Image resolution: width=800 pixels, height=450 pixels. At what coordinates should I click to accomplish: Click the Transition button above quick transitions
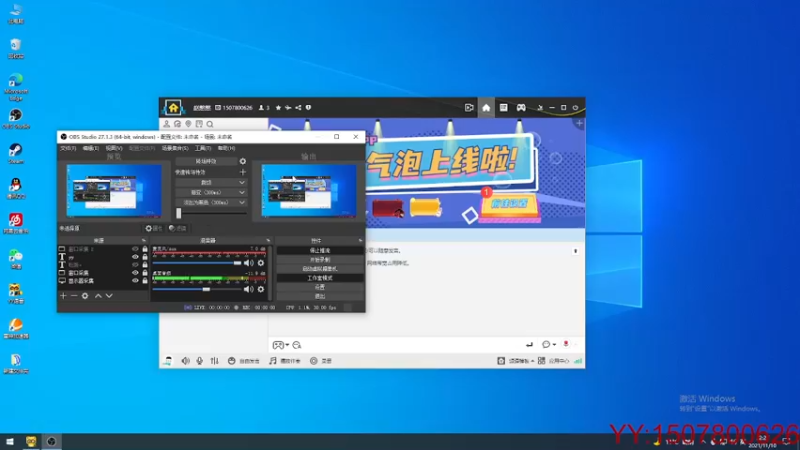click(x=206, y=161)
